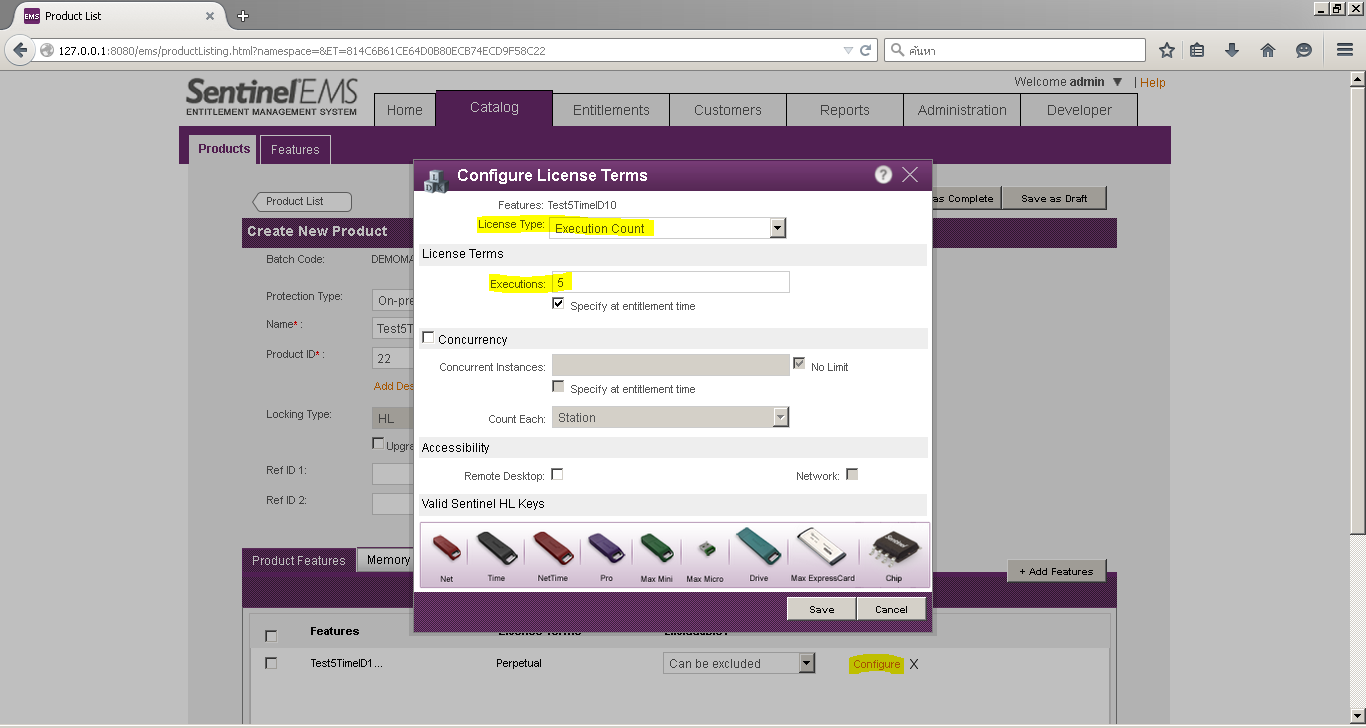Select the Max Micro HL key icon
This screenshot has width=1366, height=728.
pyautogui.click(x=705, y=548)
